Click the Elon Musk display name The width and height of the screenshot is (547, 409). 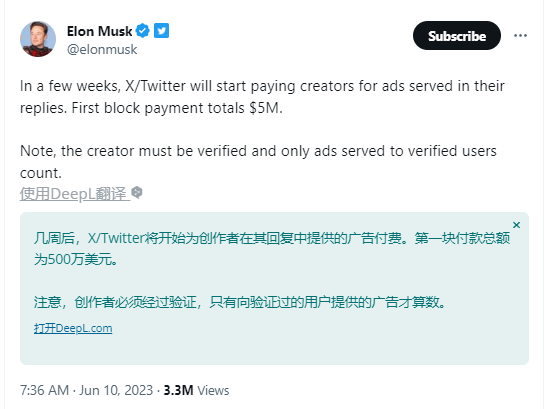[99, 31]
